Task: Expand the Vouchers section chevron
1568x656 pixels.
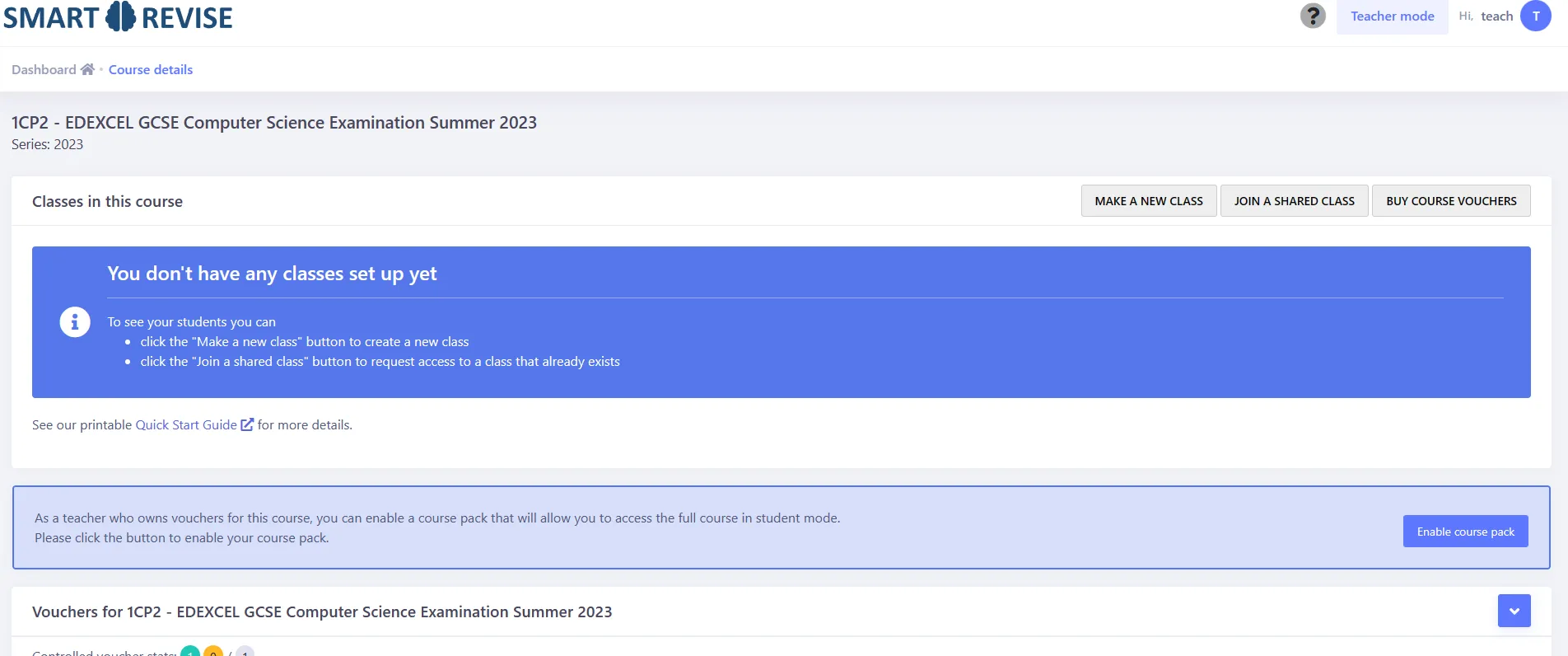Action: (x=1514, y=611)
